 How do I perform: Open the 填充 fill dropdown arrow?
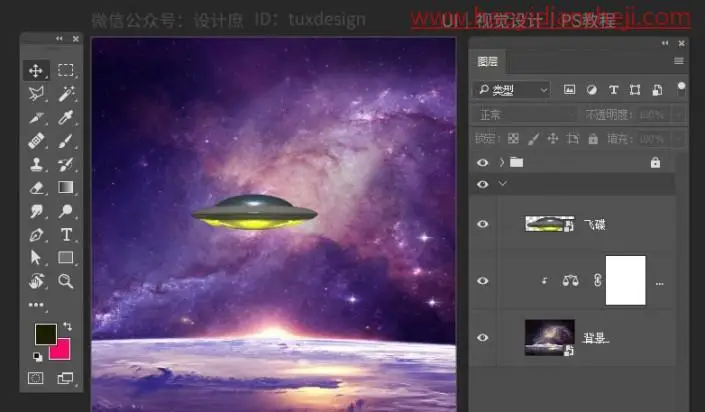[x=679, y=139]
